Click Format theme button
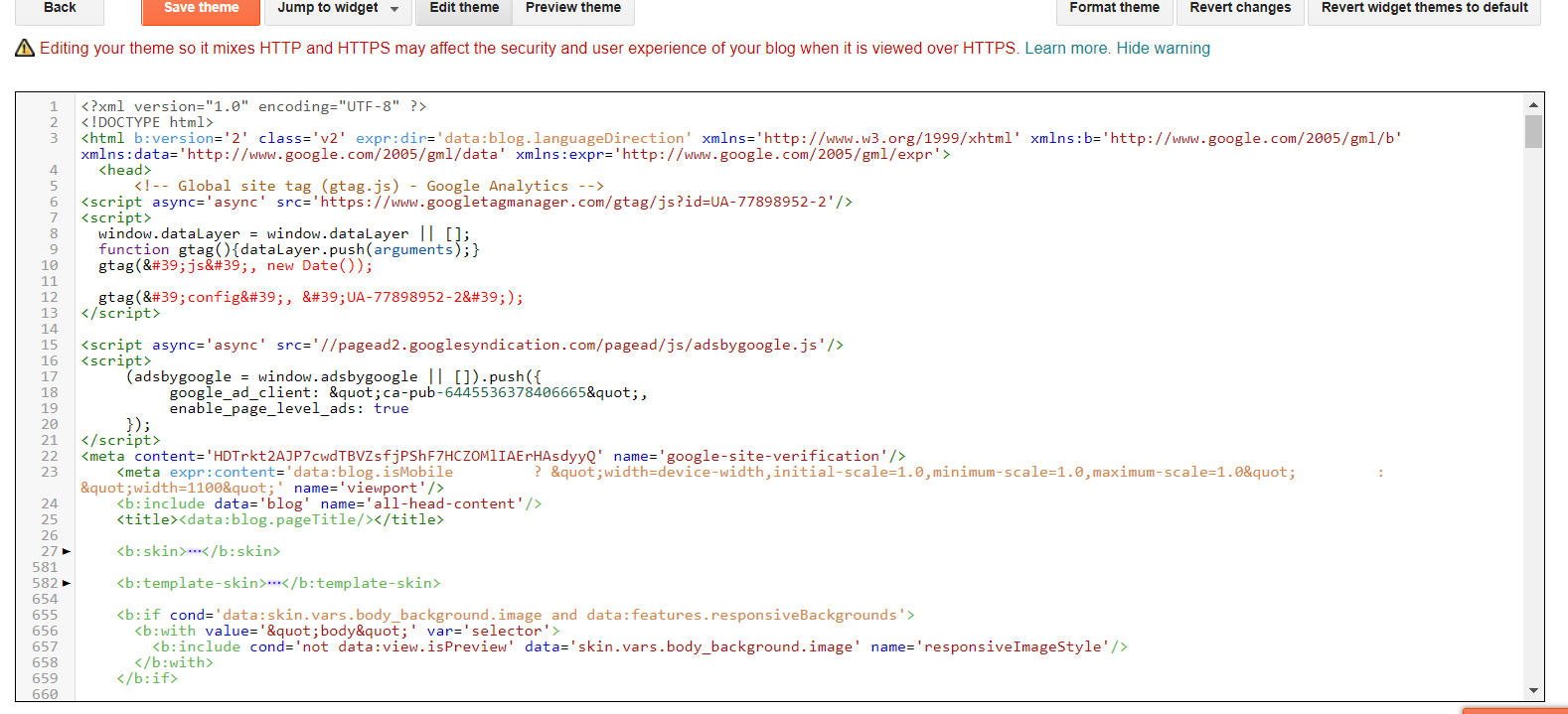This screenshot has height=714, width=1568. tap(1114, 8)
